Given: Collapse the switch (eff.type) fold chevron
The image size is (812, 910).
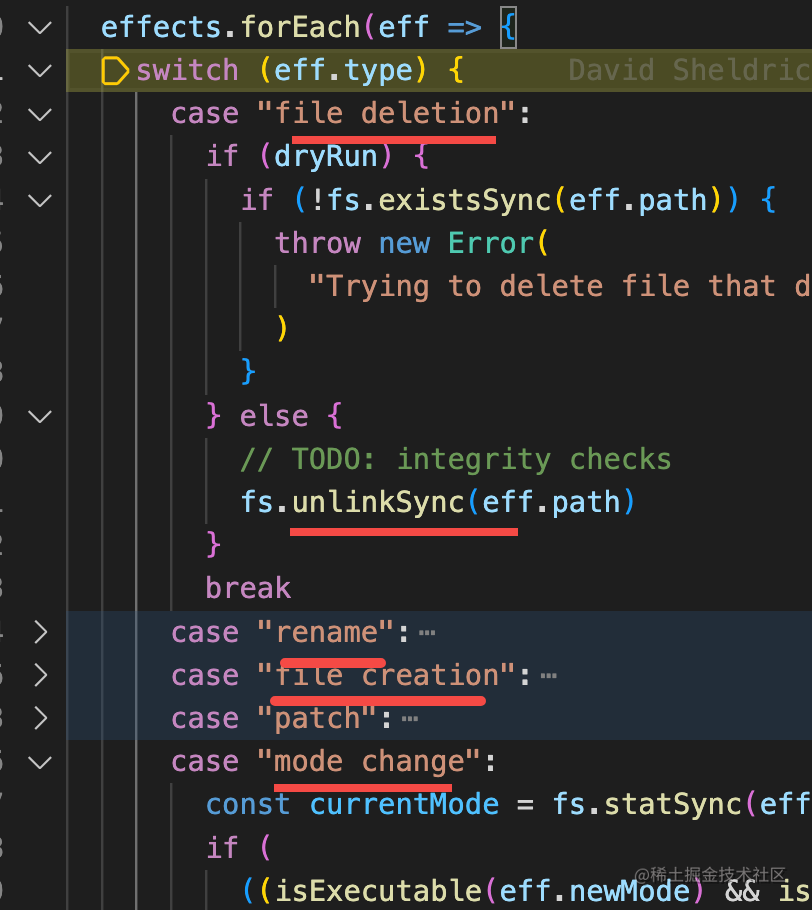Looking at the screenshot, I should [40, 71].
